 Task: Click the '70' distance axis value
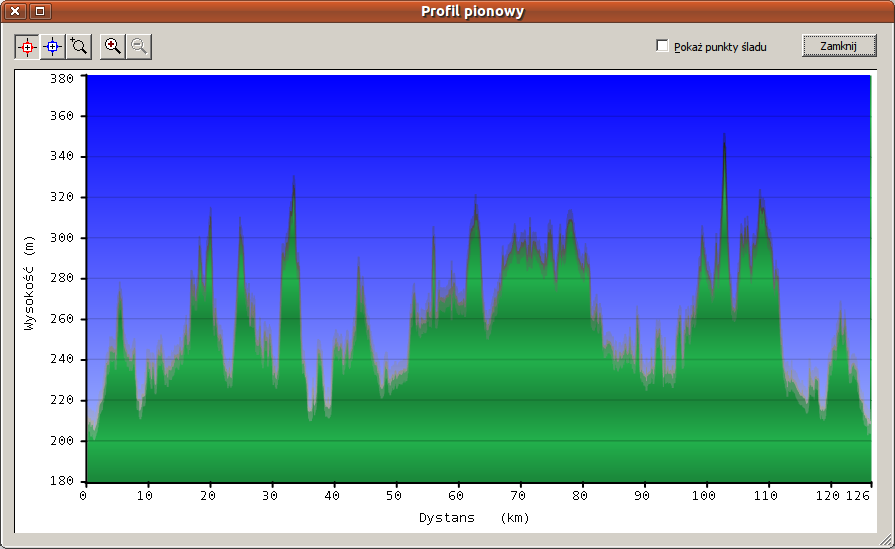[x=518, y=495]
